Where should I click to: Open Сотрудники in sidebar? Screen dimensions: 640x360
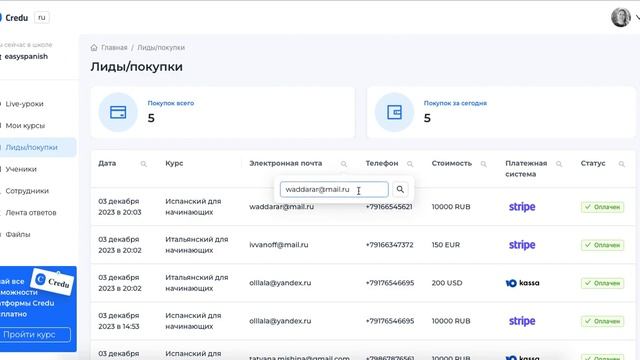point(27,191)
